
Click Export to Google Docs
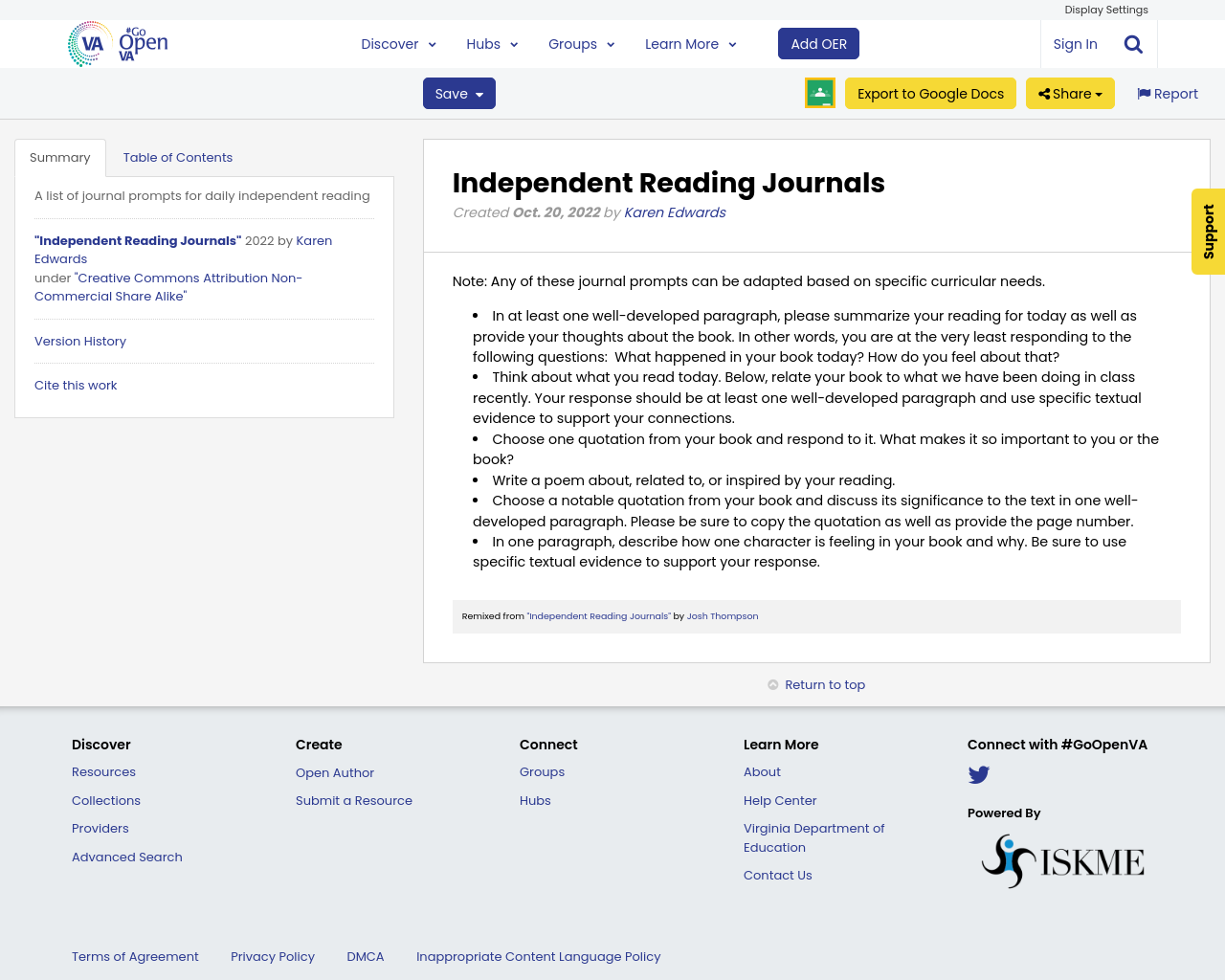coord(930,92)
